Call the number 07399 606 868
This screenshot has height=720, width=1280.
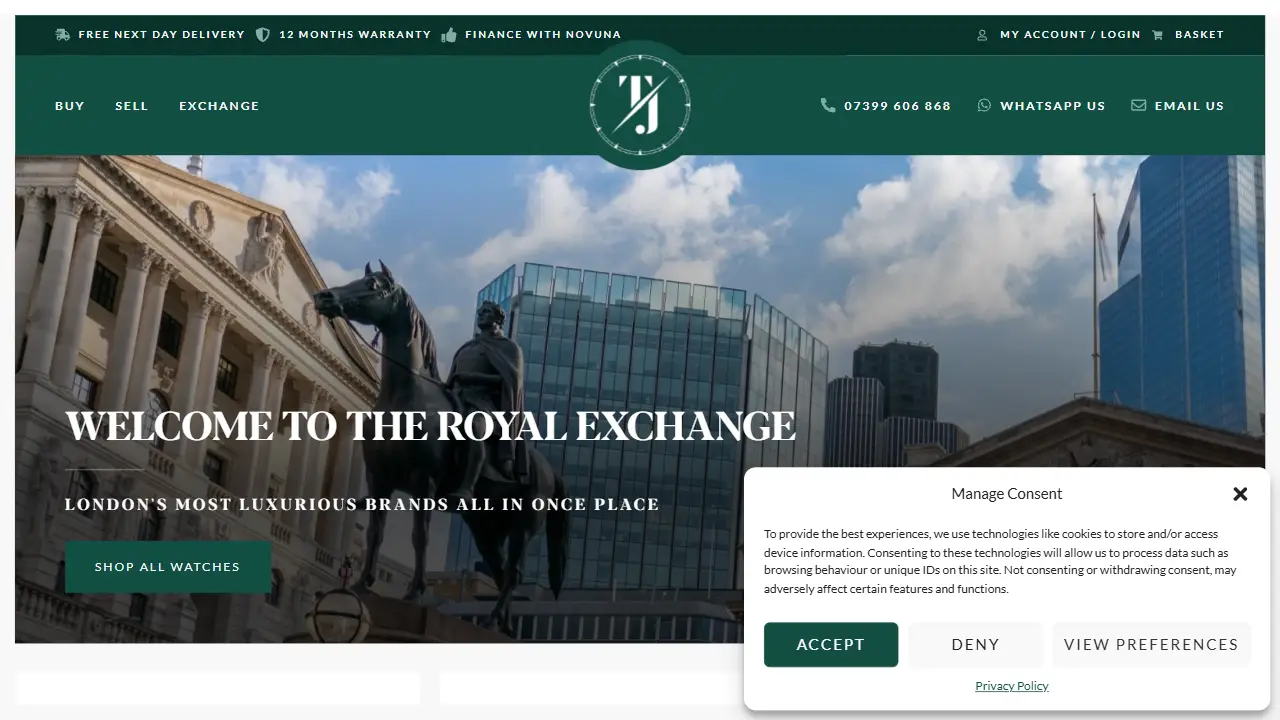coord(897,105)
